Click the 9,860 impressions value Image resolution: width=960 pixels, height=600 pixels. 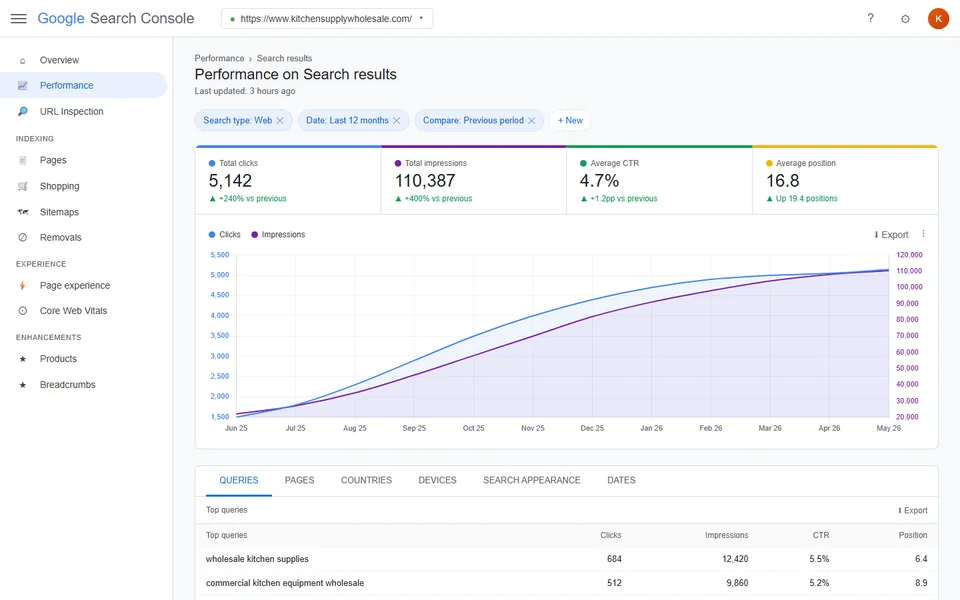click(x=737, y=583)
